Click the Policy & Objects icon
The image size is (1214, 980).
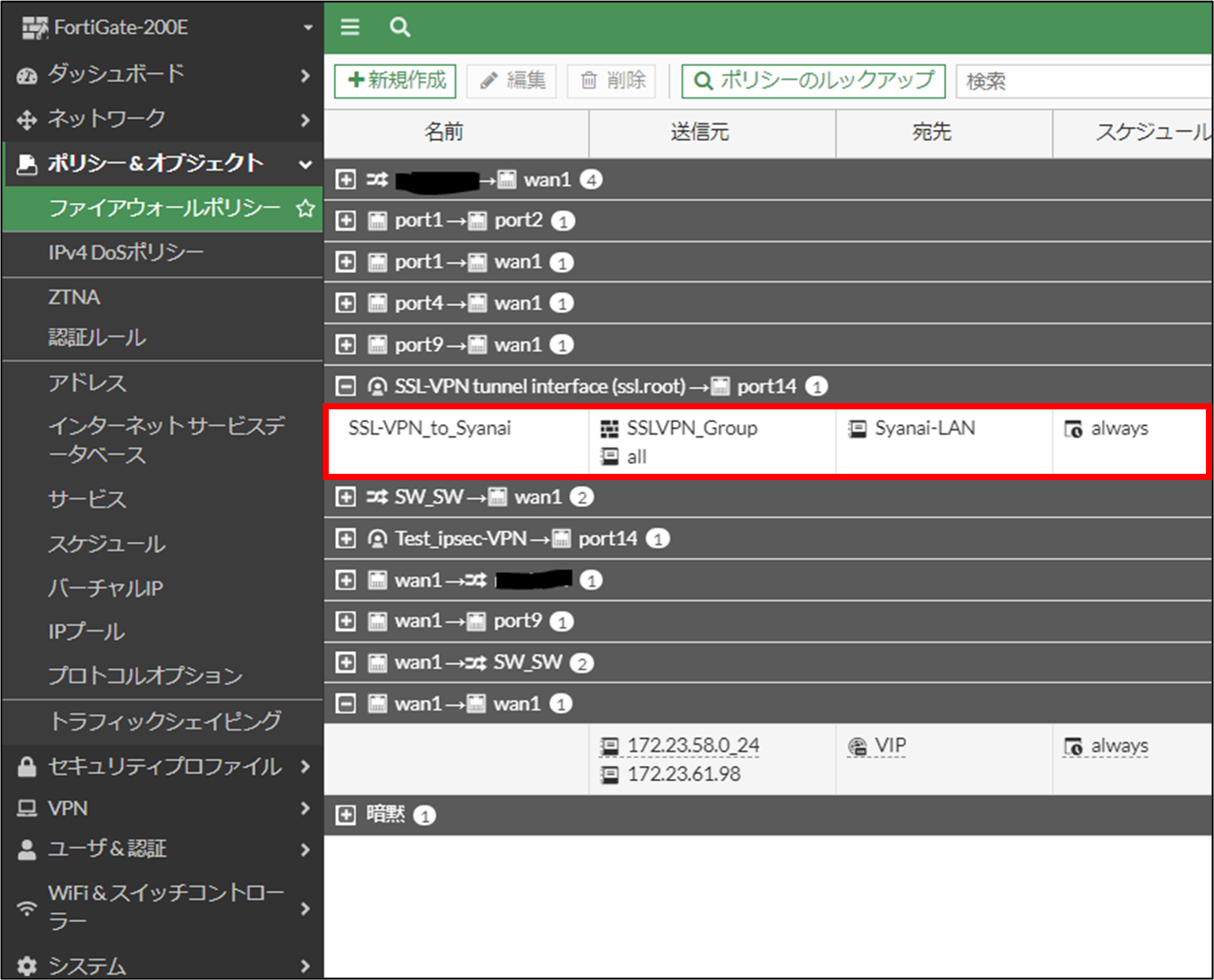point(27,164)
